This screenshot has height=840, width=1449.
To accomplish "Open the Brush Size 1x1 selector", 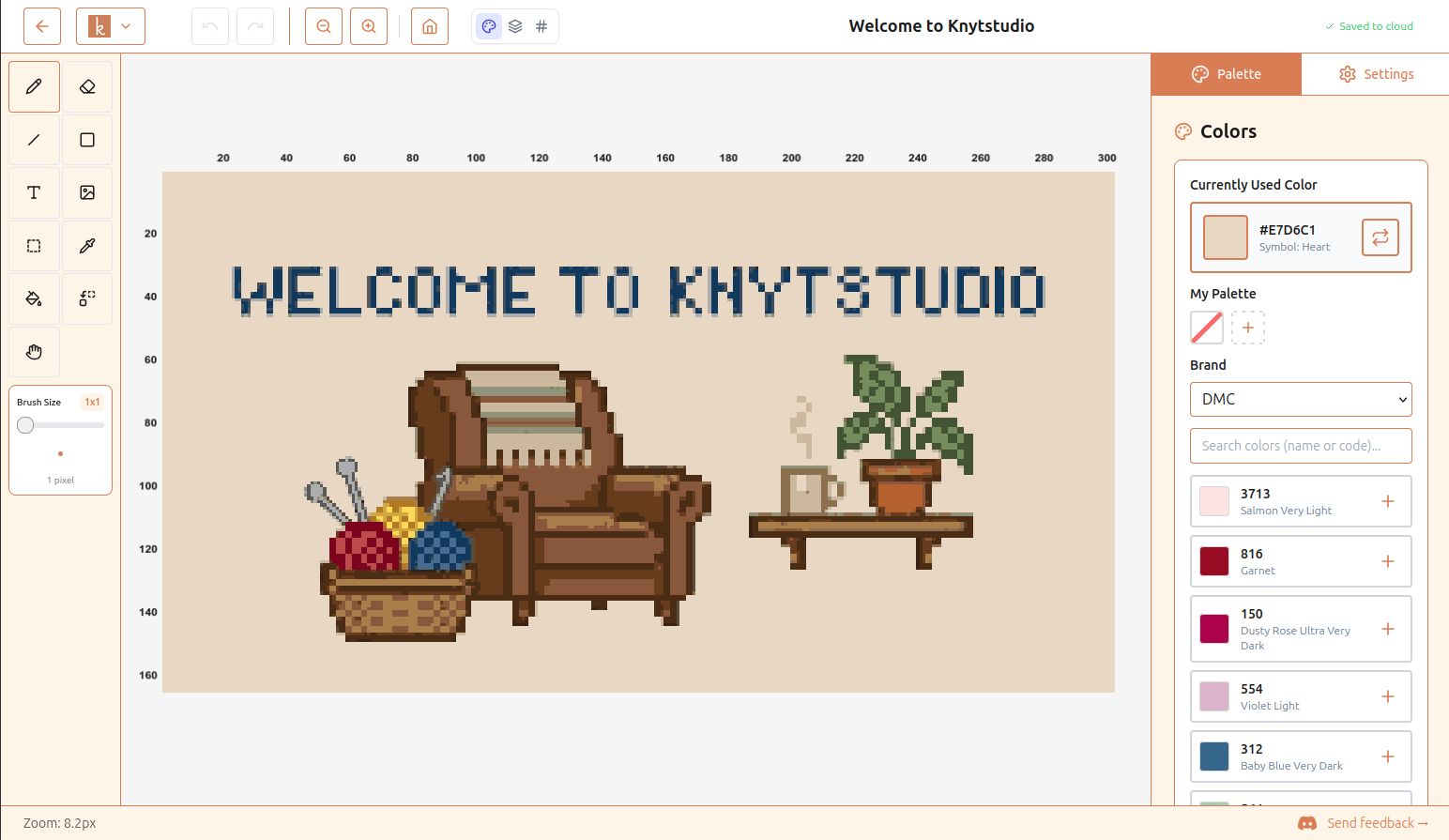I will coord(92,402).
